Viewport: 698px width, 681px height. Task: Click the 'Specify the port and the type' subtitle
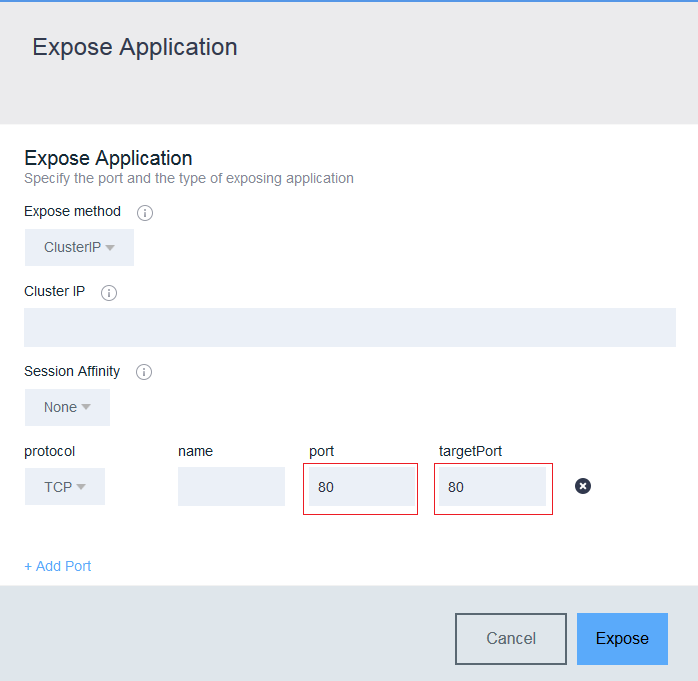pos(189,178)
